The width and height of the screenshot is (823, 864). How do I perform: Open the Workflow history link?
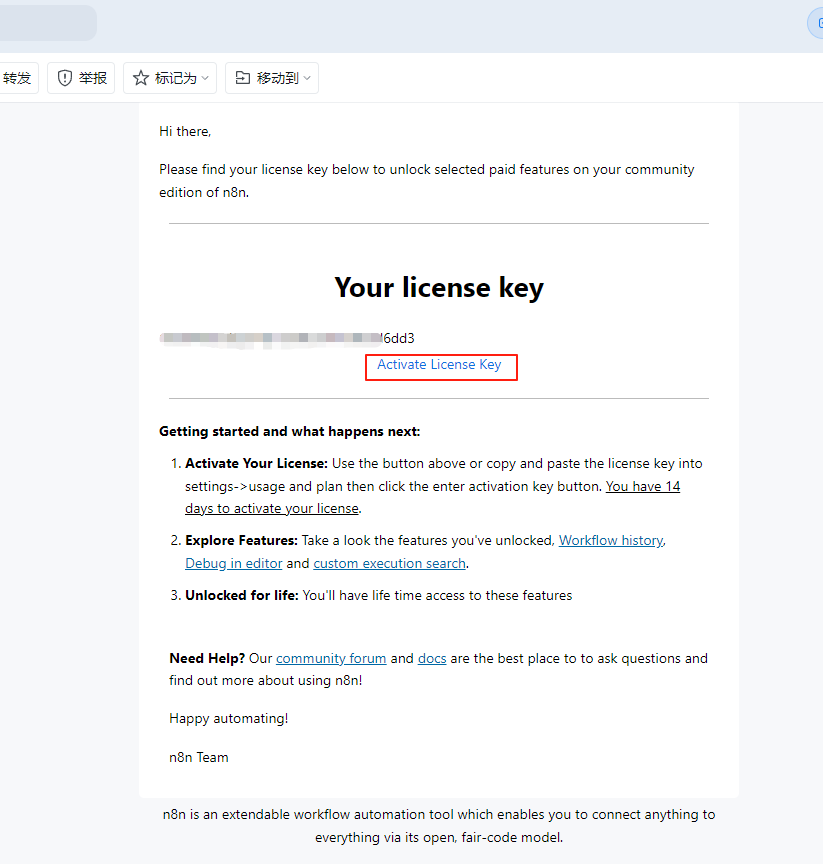[611, 540]
